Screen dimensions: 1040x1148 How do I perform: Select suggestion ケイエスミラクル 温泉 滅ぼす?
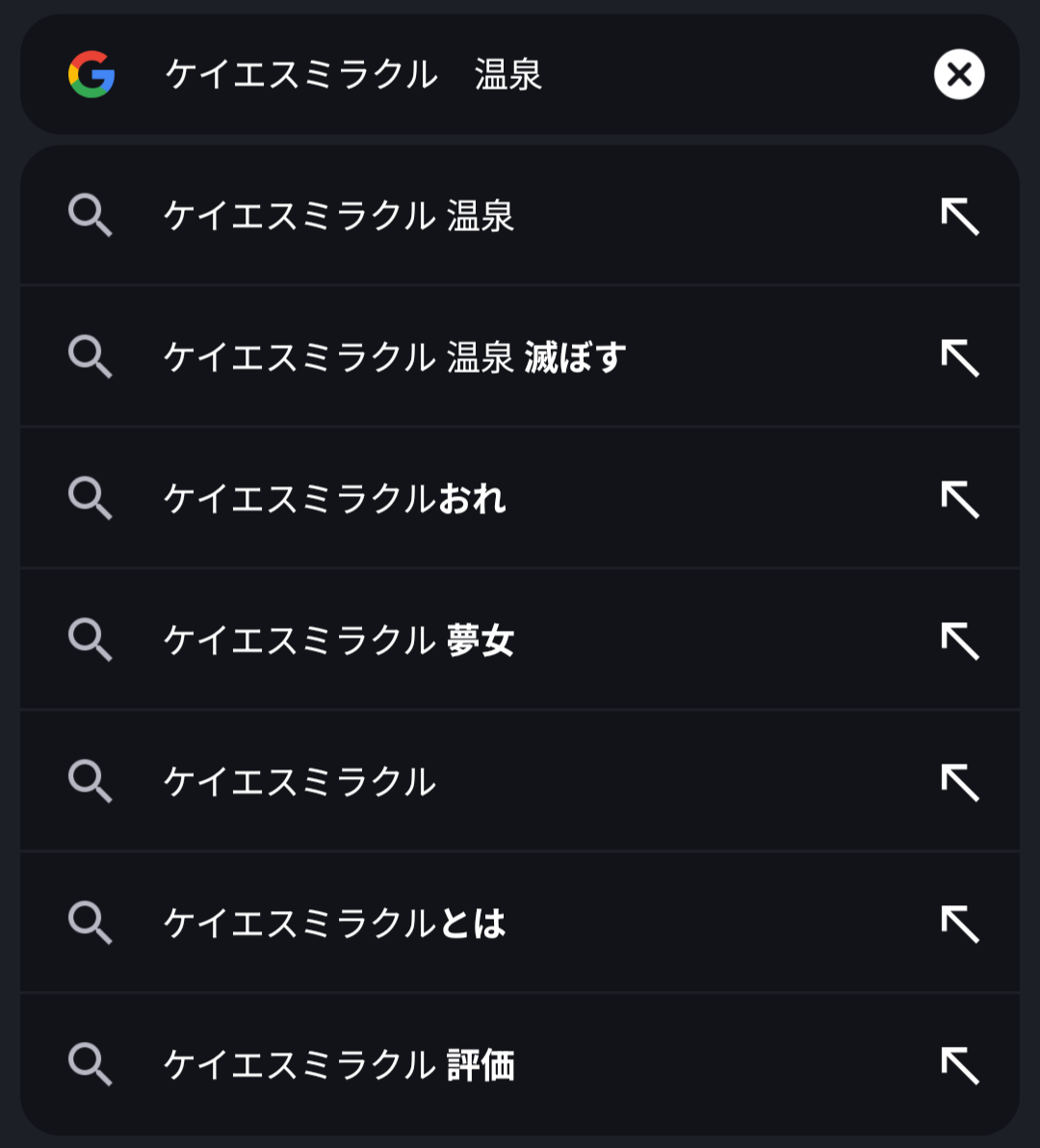(x=395, y=358)
